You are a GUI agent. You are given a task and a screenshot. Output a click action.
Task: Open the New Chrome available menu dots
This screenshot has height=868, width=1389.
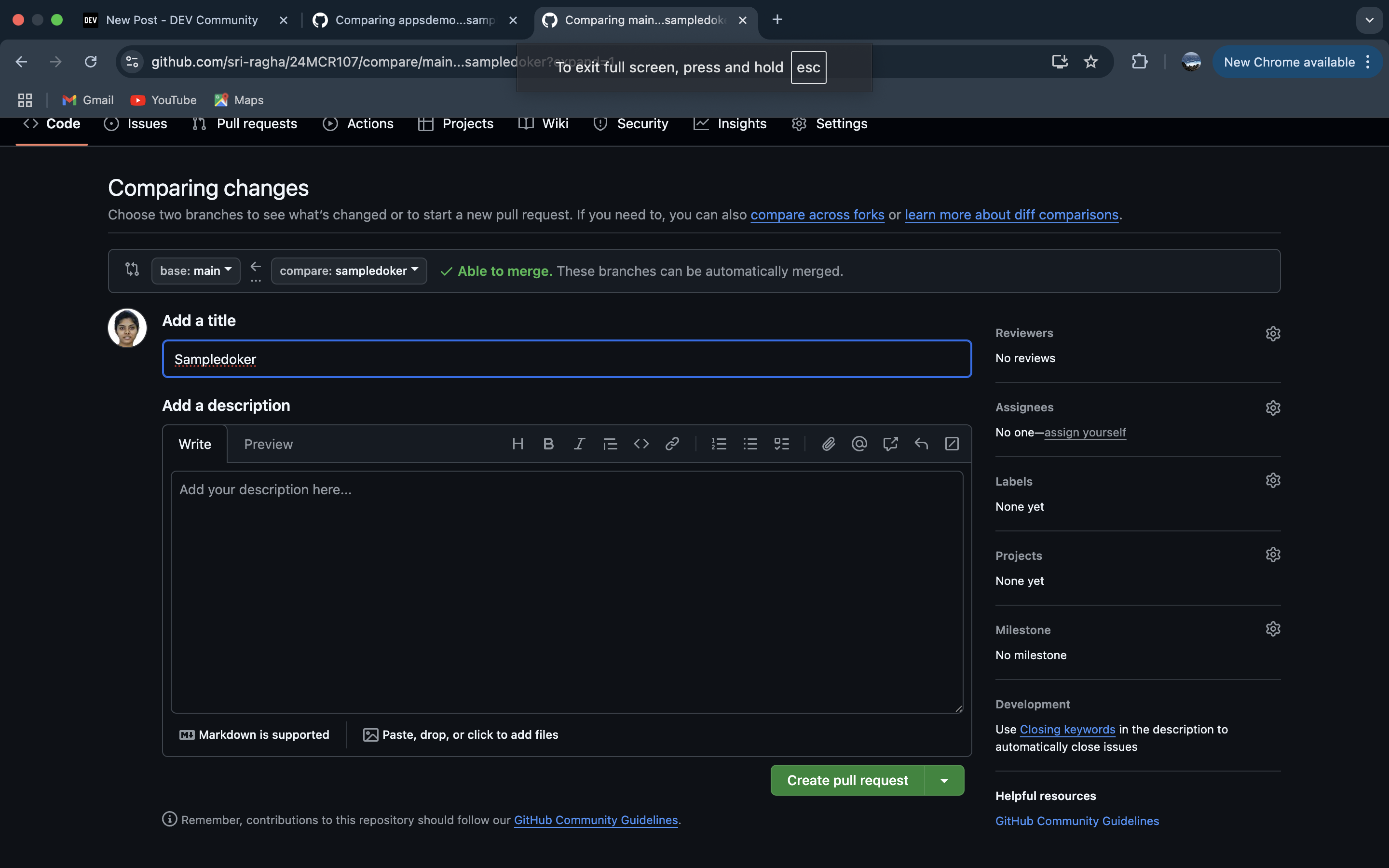point(1368,62)
